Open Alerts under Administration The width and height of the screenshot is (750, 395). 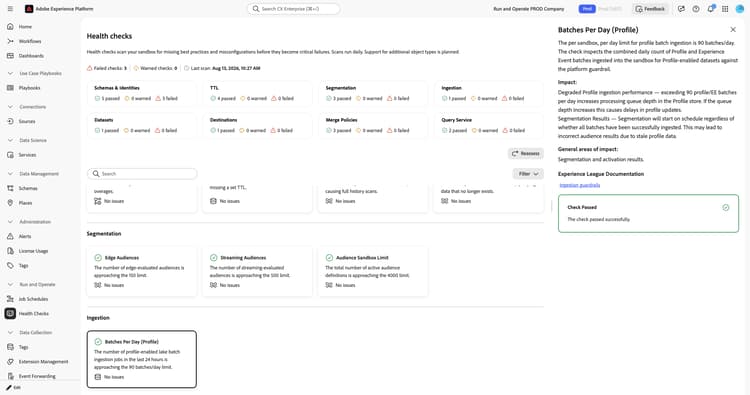25,236
